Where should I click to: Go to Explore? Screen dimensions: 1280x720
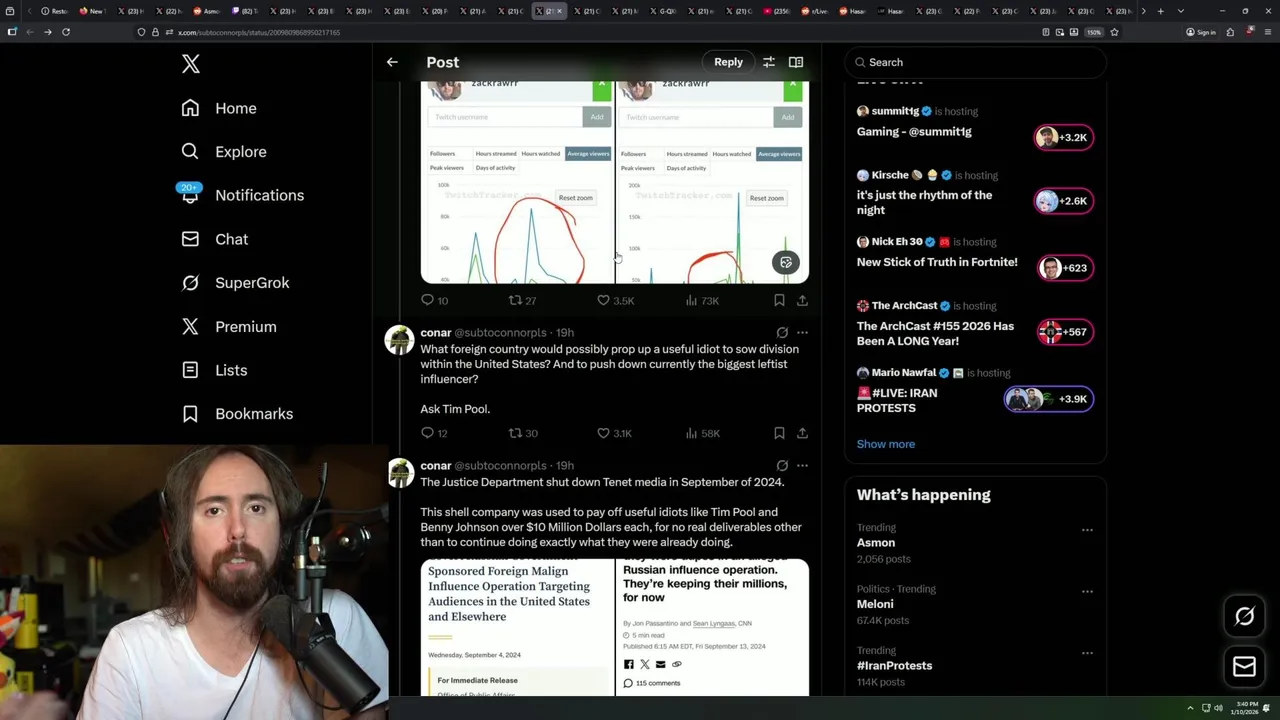click(224, 152)
